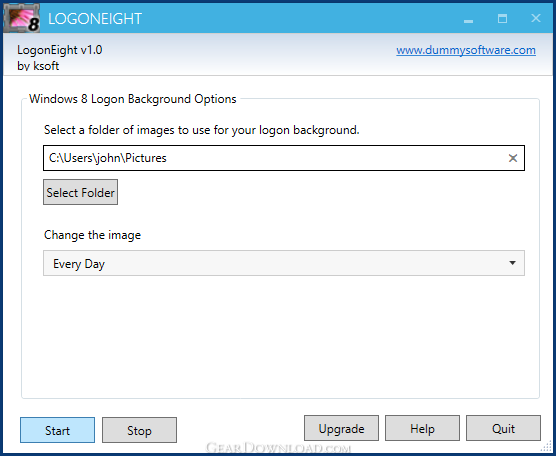Click the Change the image label

tap(92, 235)
